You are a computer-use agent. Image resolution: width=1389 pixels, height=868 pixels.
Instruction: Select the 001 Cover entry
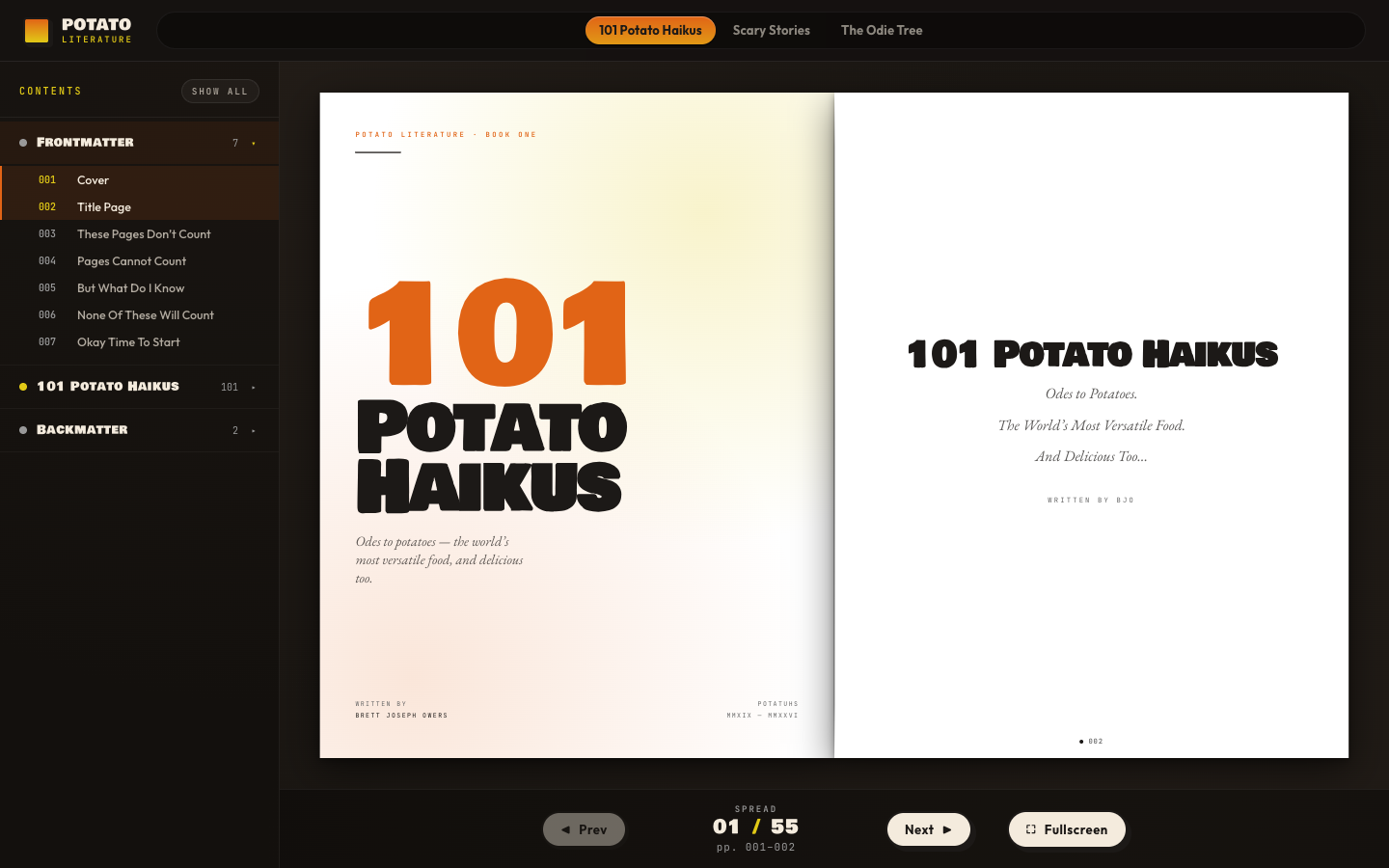(x=140, y=179)
